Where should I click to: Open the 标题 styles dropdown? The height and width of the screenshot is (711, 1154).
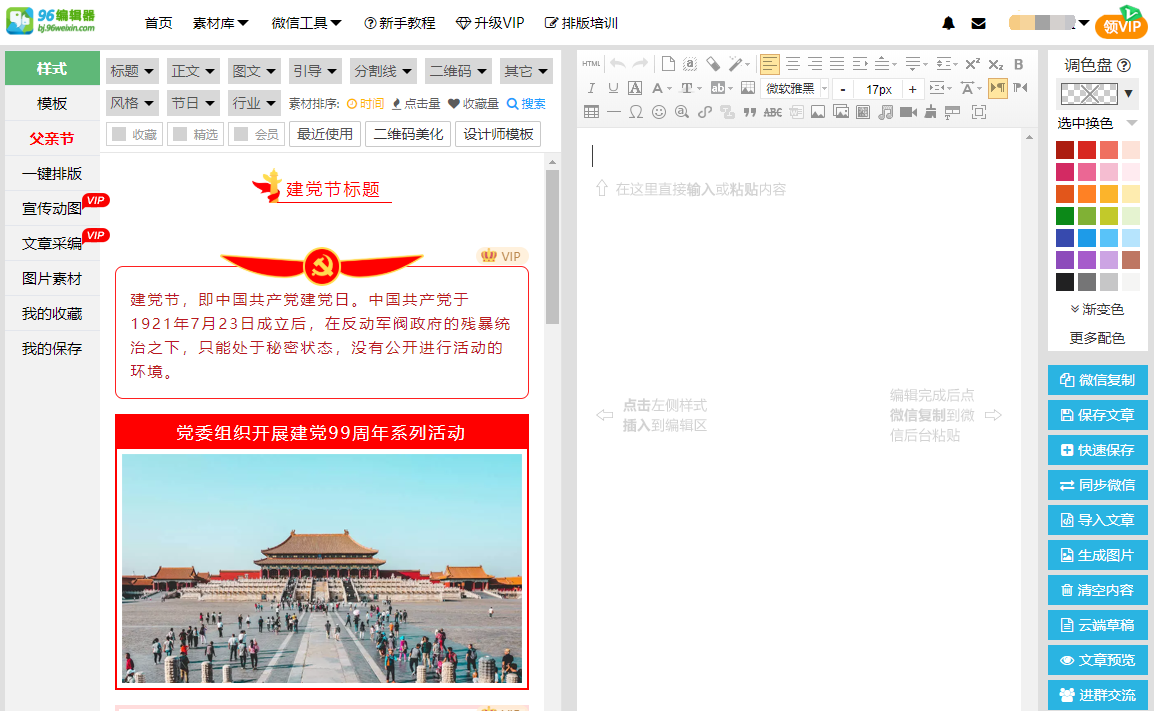point(133,70)
